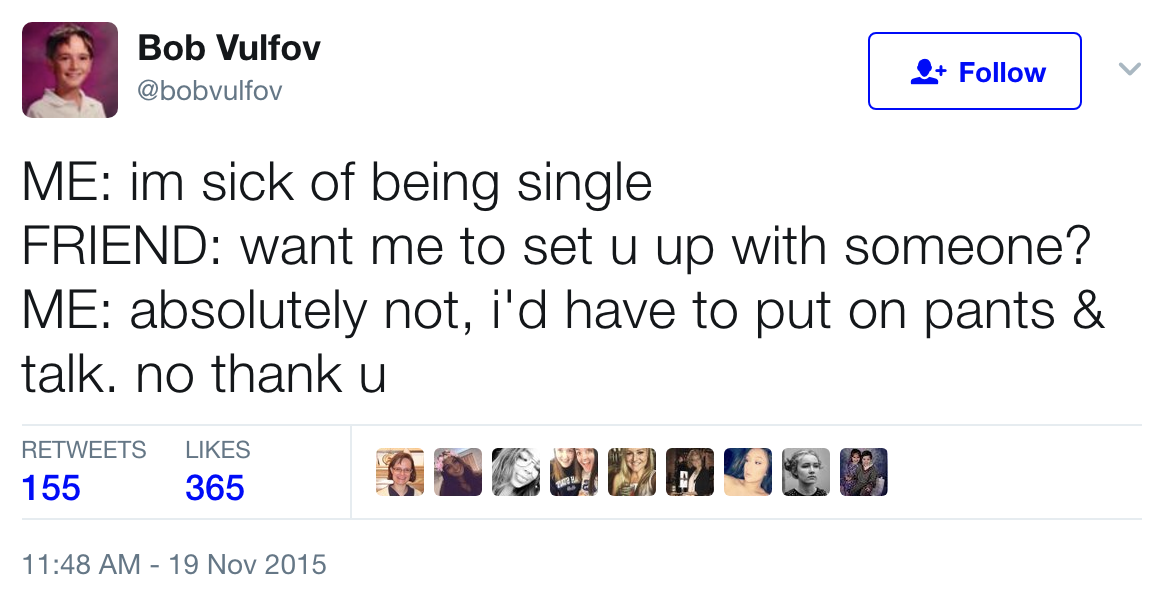Open black-and-white avatar with long hair and glasses
1164x596 pixels.
[515, 472]
